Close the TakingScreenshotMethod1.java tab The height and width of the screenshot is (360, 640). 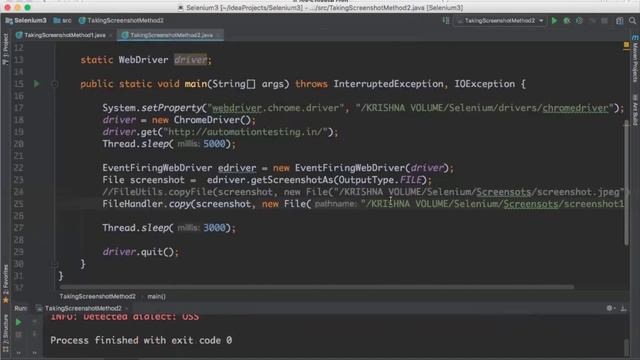point(111,35)
